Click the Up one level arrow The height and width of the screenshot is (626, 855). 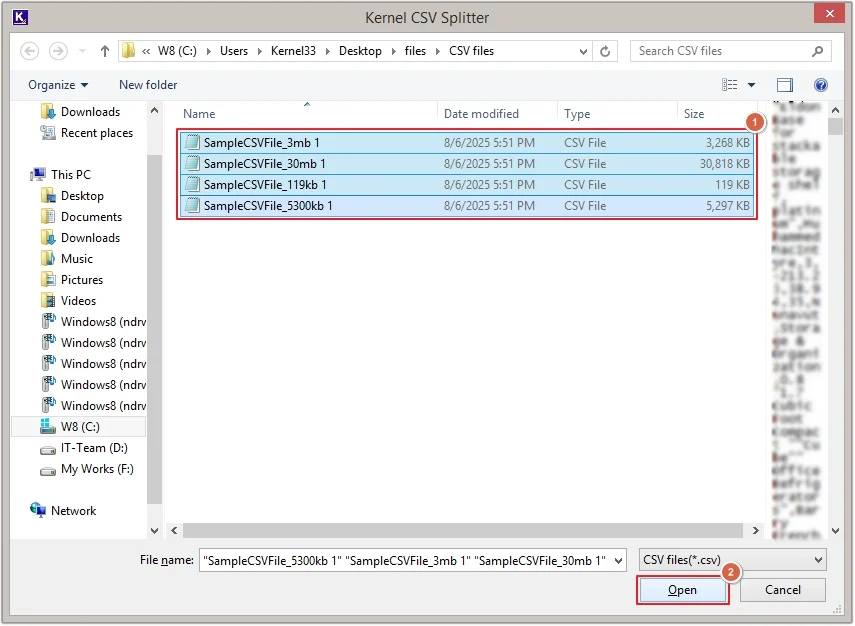tap(105, 51)
